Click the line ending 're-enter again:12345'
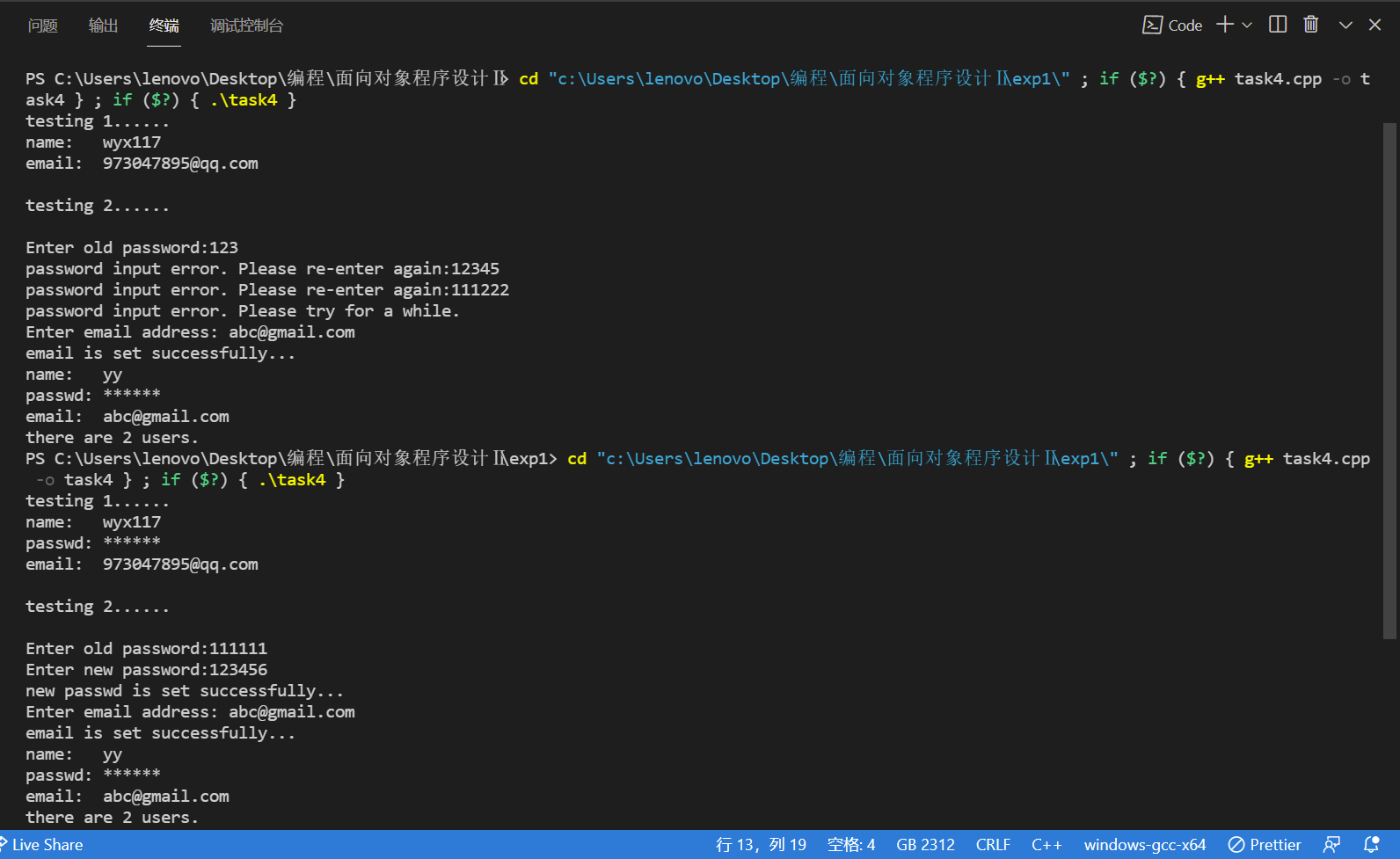This screenshot has height=859, width=1400. (262, 269)
